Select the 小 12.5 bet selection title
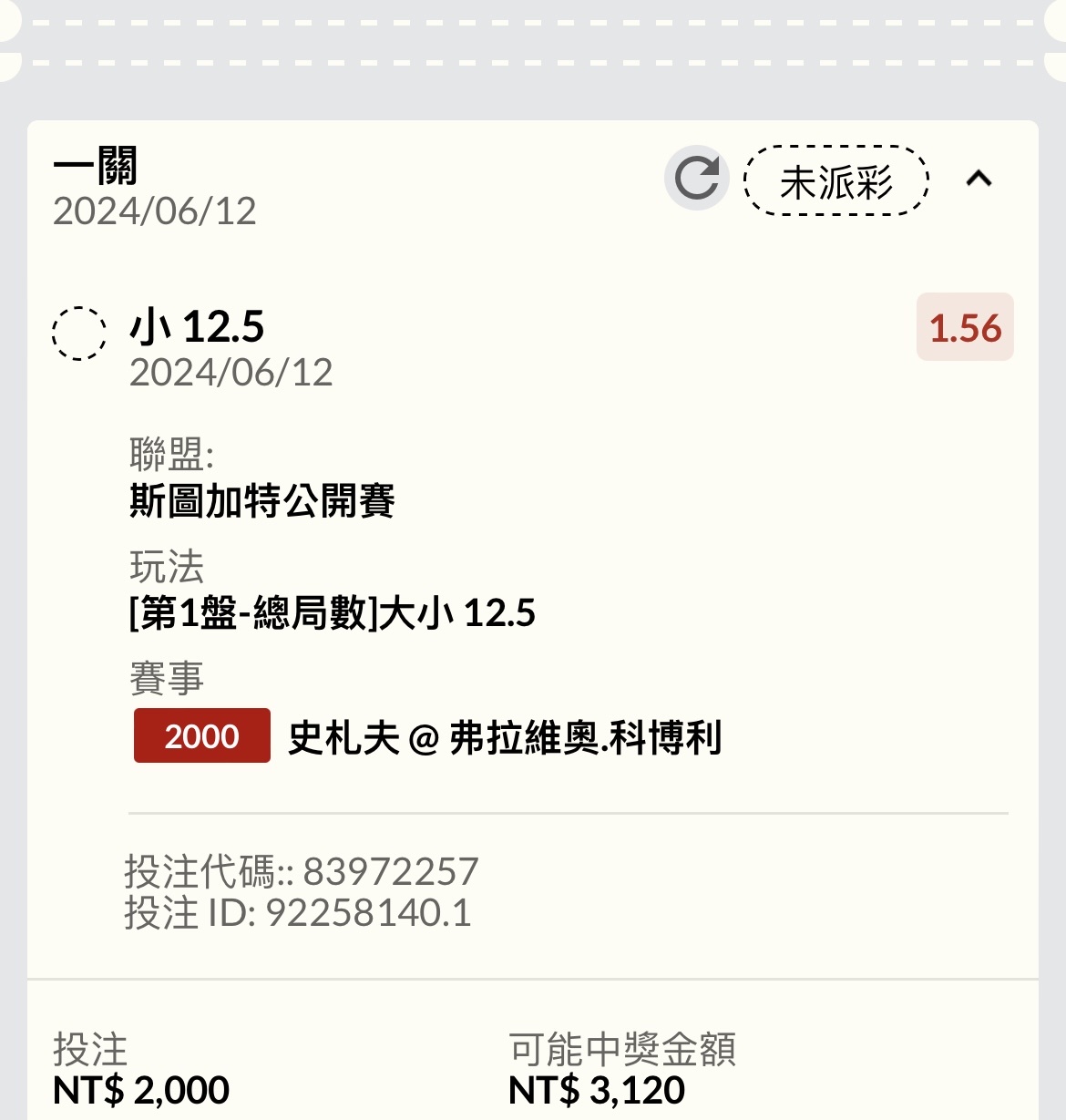The width and height of the screenshot is (1066, 1120). (198, 326)
